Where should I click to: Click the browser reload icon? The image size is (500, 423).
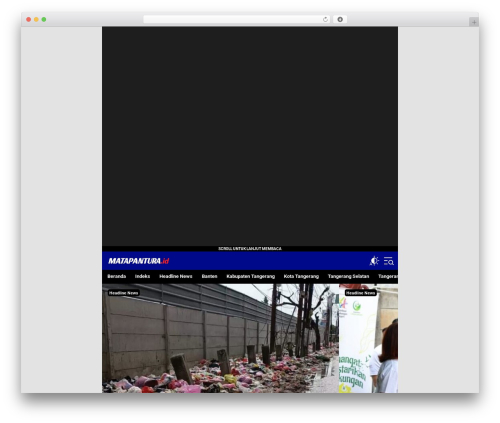point(325,19)
